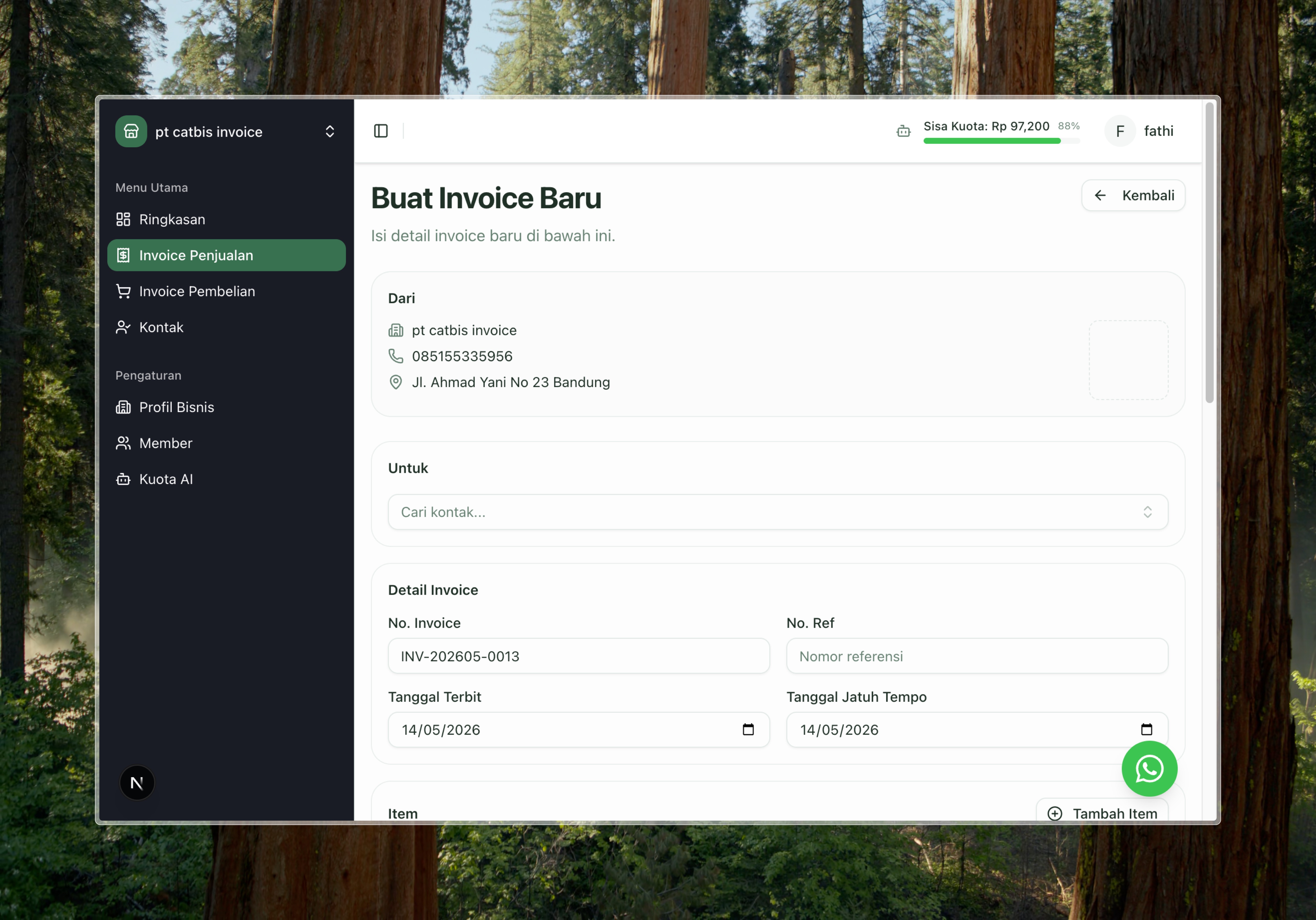The height and width of the screenshot is (920, 1316).
Task: Click the location pin icon beside address
Action: tap(395, 382)
